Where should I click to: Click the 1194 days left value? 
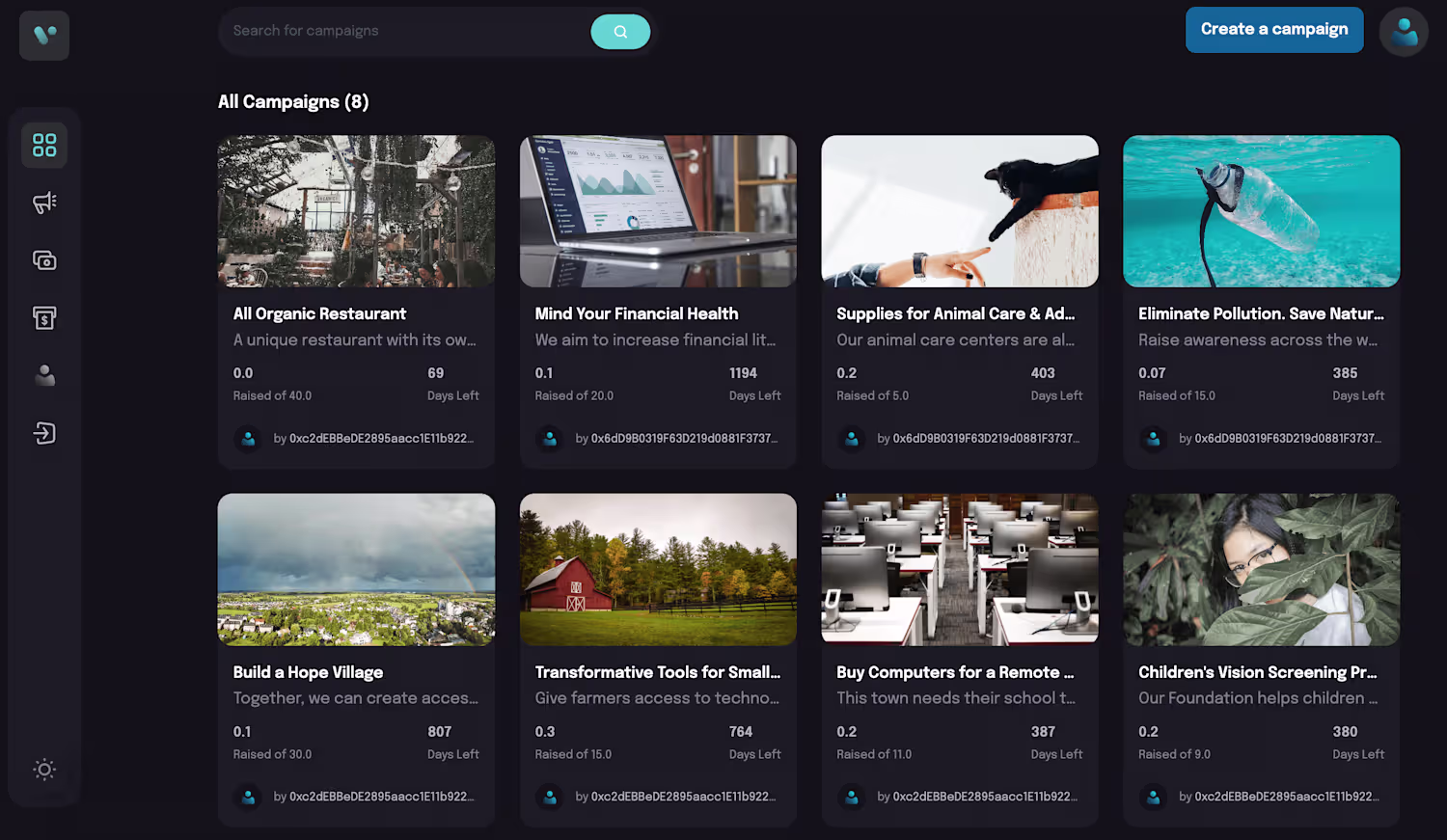click(743, 373)
